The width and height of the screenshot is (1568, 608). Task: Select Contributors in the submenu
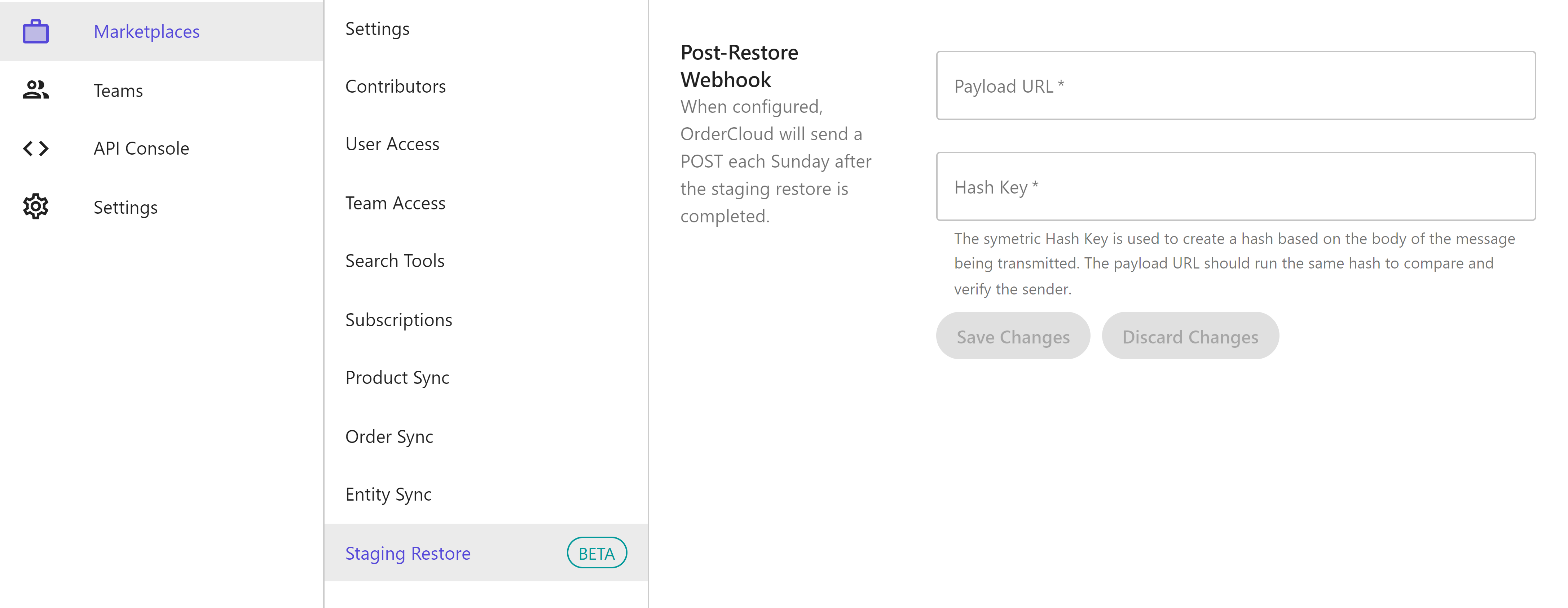point(486,86)
